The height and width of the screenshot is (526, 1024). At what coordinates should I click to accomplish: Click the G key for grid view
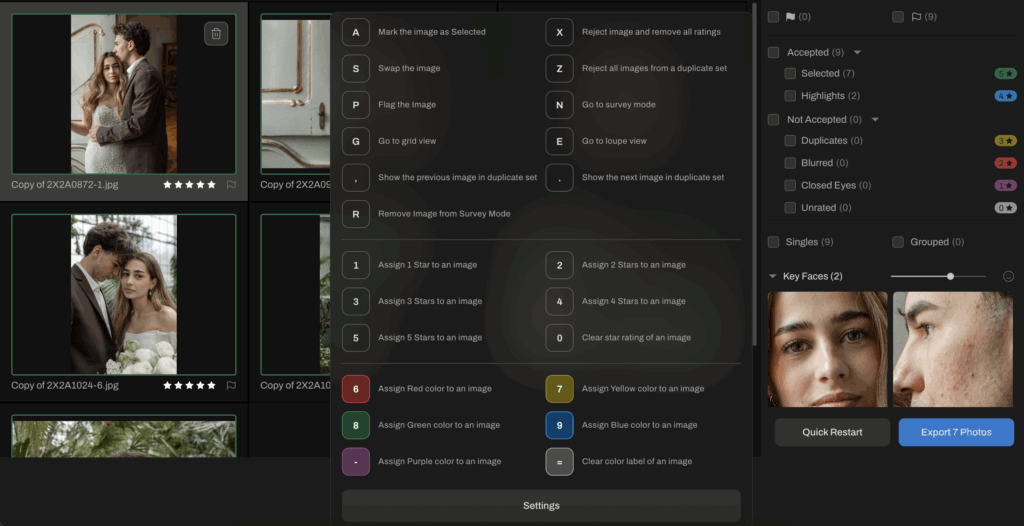tap(356, 140)
